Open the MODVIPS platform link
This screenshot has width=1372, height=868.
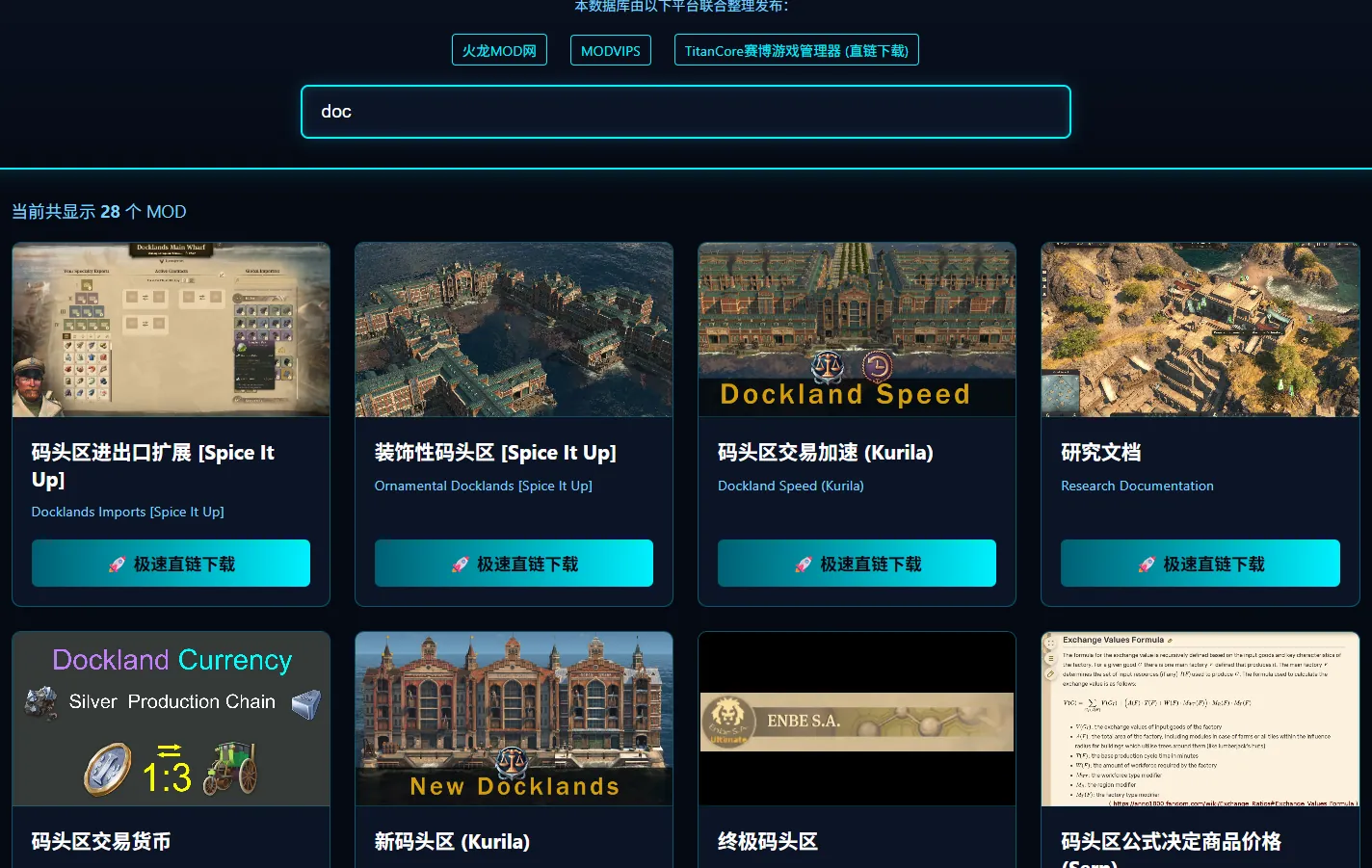610,50
